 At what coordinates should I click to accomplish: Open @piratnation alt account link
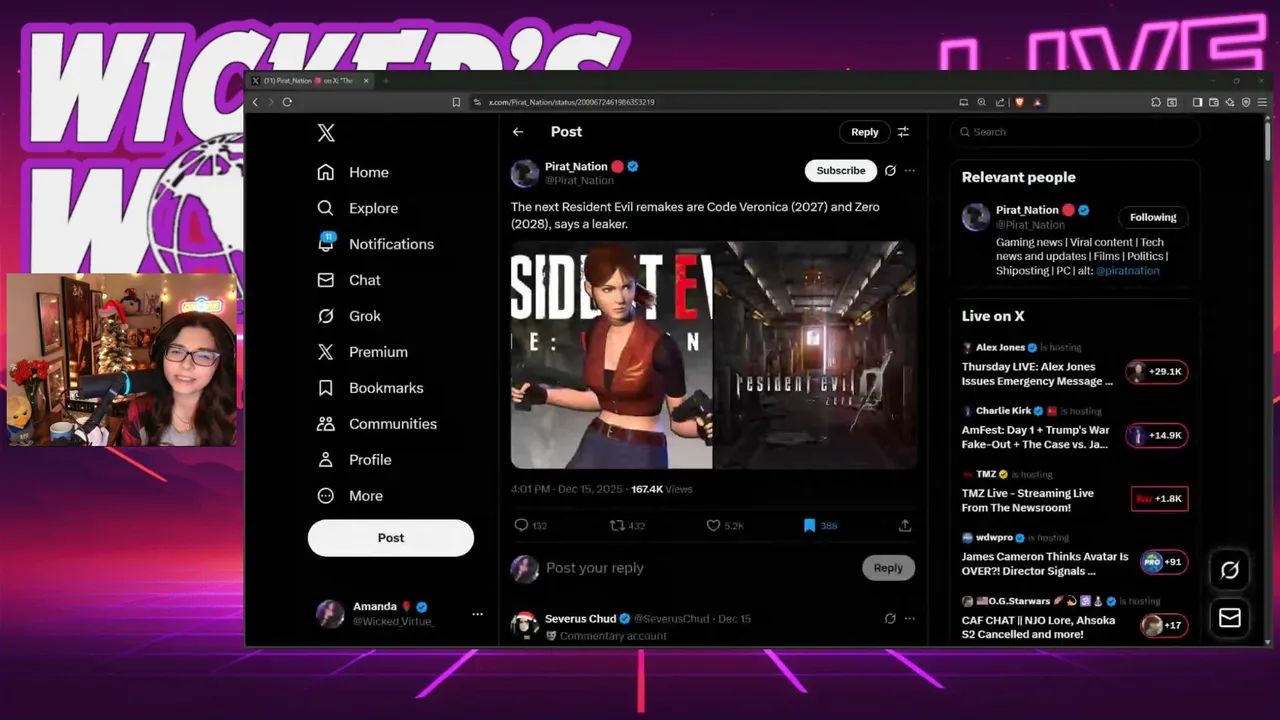tap(1127, 271)
